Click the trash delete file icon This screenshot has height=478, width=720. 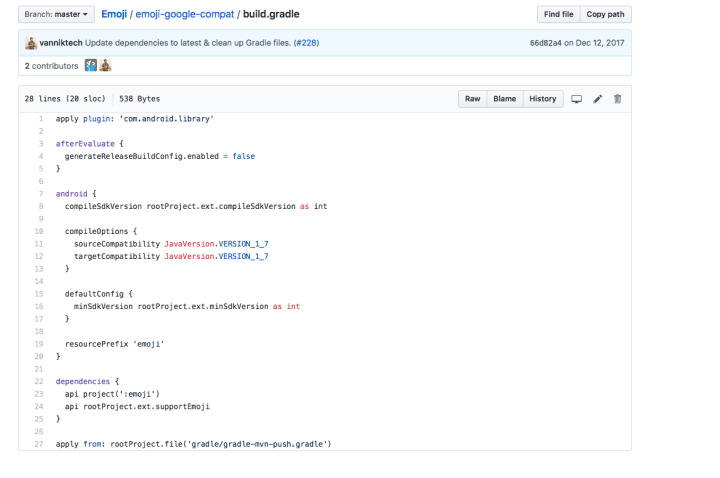(x=617, y=99)
